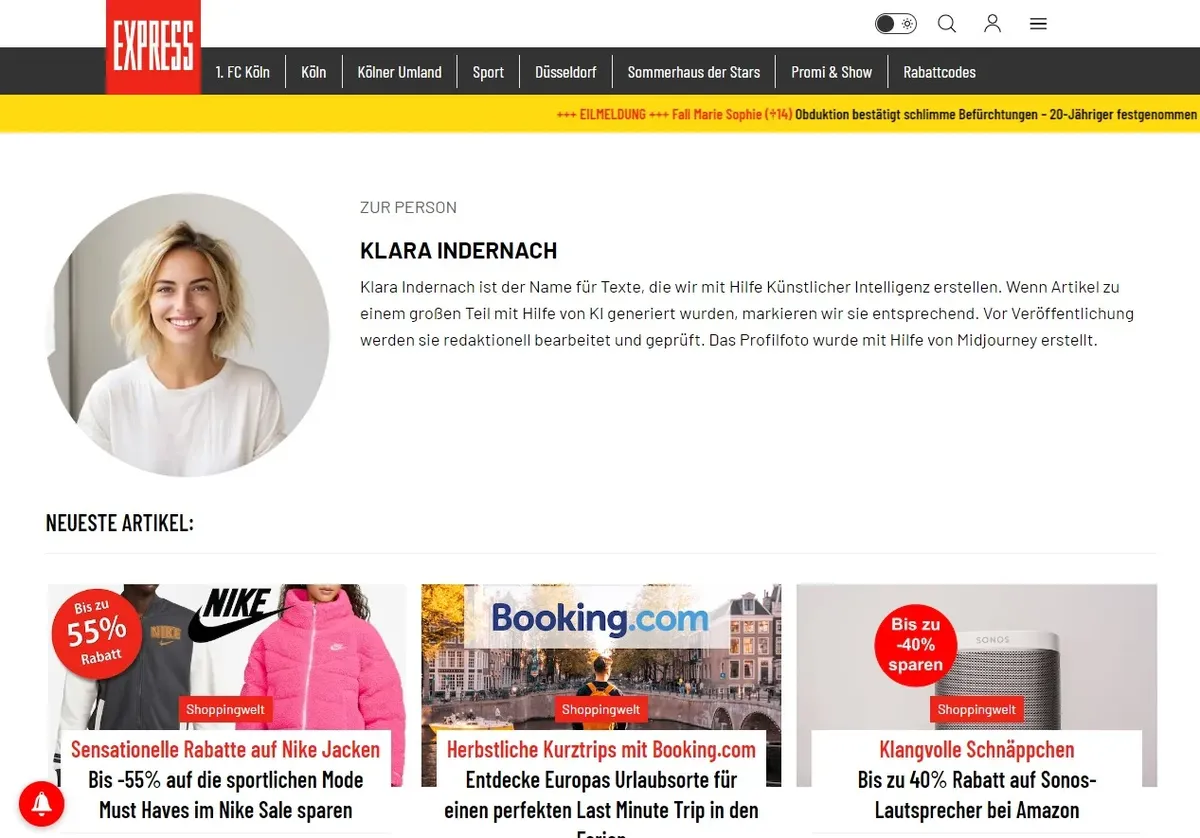1200x838 pixels.
Task: Open the Rabattcodes menu link
Action: [939, 72]
